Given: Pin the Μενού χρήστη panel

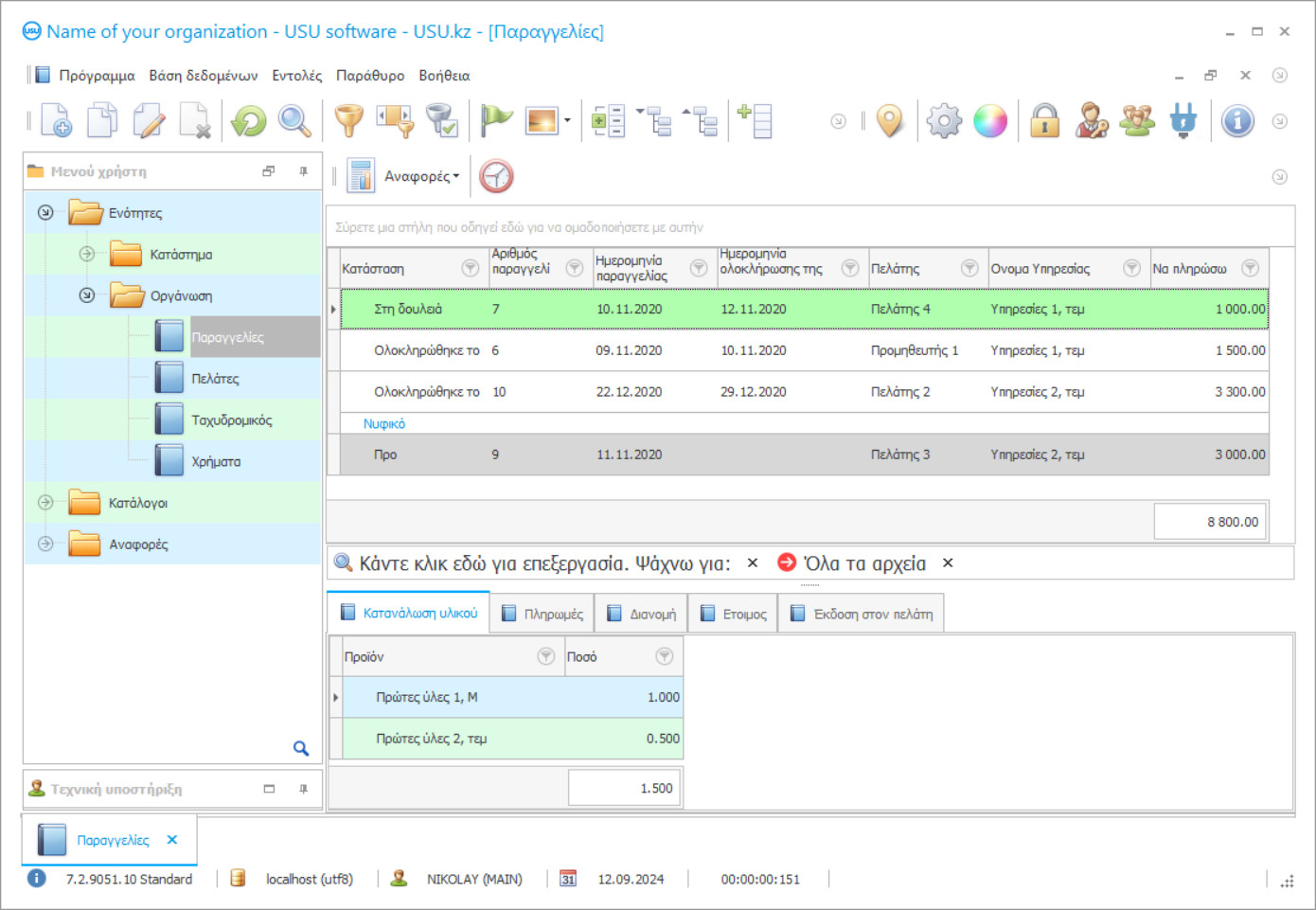Looking at the screenshot, I should point(303,171).
